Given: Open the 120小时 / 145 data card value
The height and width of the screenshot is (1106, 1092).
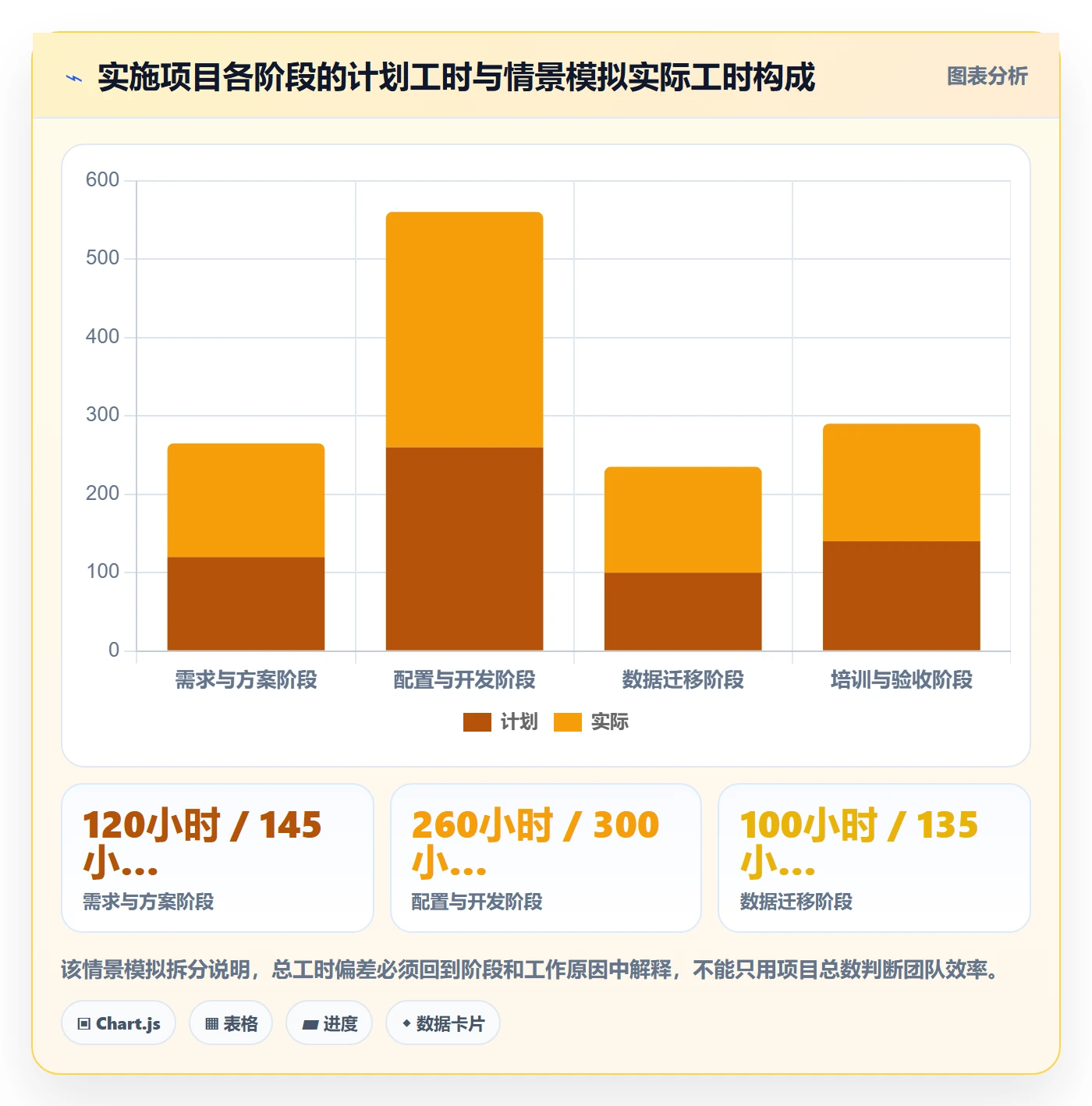Looking at the screenshot, I should pos(202,843).
